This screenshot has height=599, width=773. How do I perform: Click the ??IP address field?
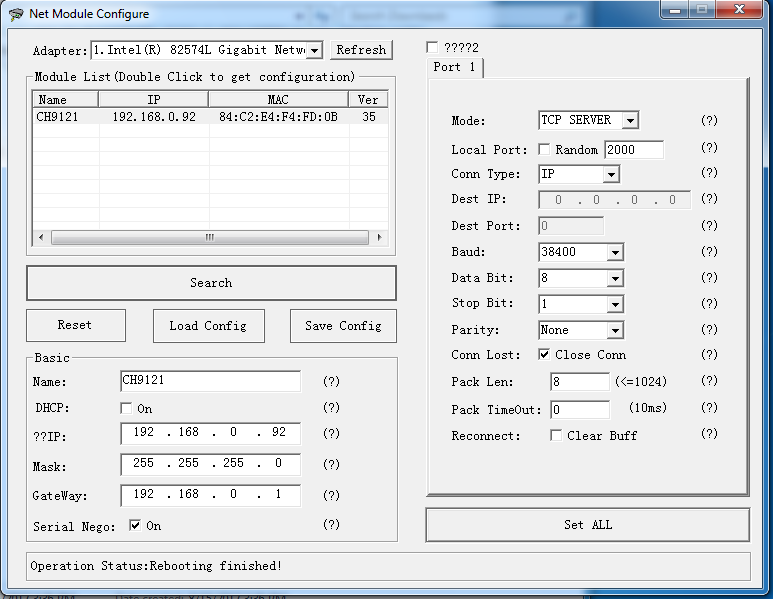pos(211,433)
